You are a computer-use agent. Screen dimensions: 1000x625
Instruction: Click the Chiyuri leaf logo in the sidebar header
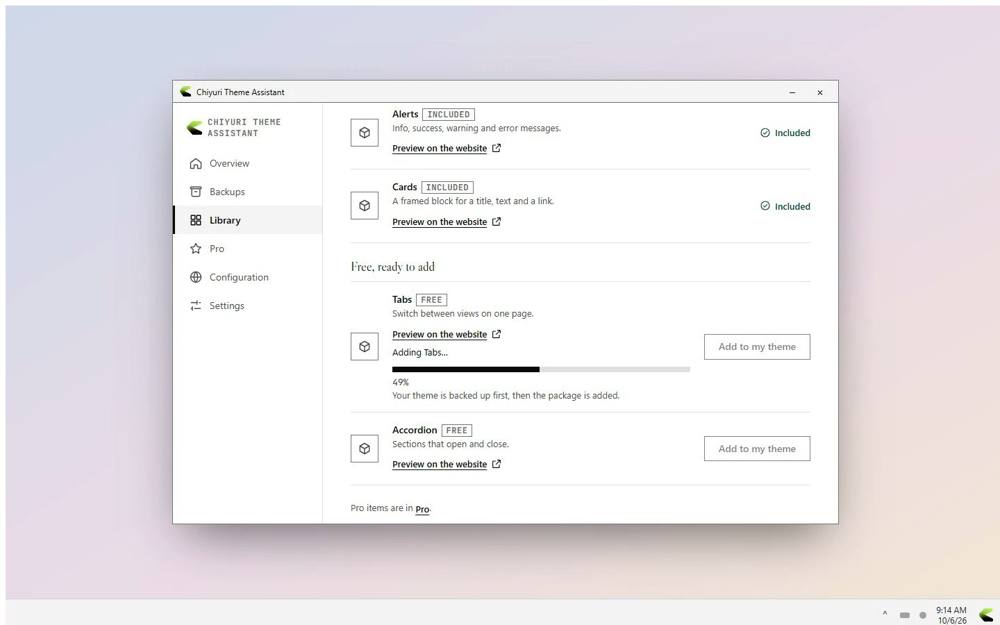(x=195, y=128)
